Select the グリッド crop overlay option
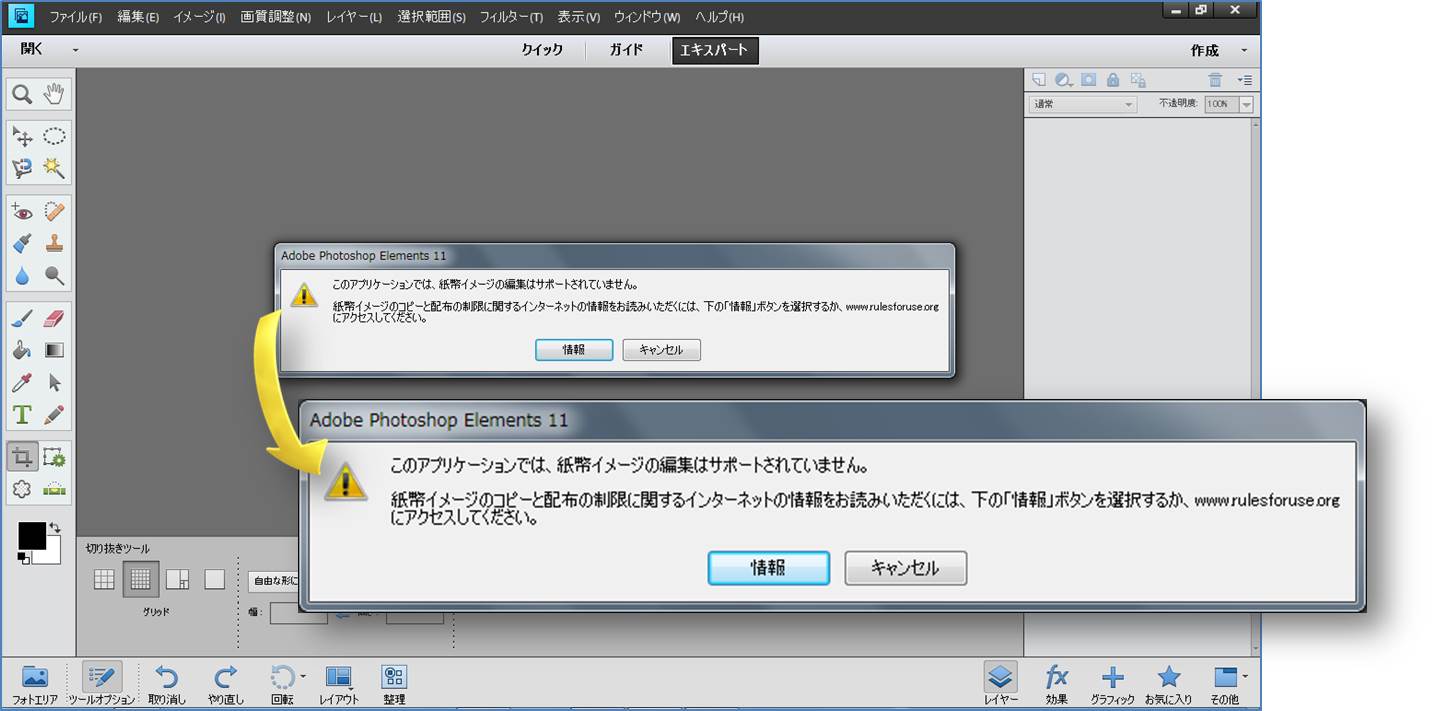 coord(141,578)
